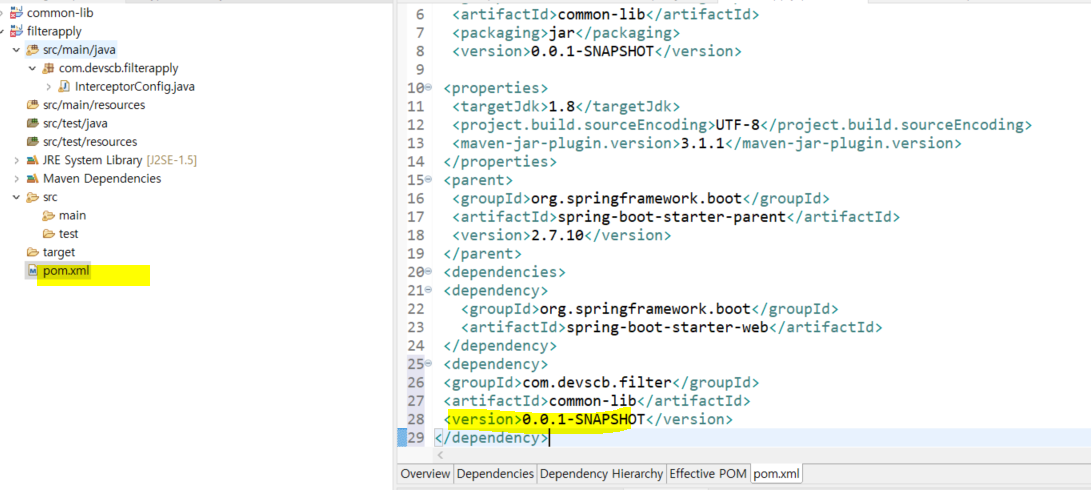Viewport: 1091px width, 490px height.
Task: Click the UTF-8 sourceEncoding value
Action: 737,125
